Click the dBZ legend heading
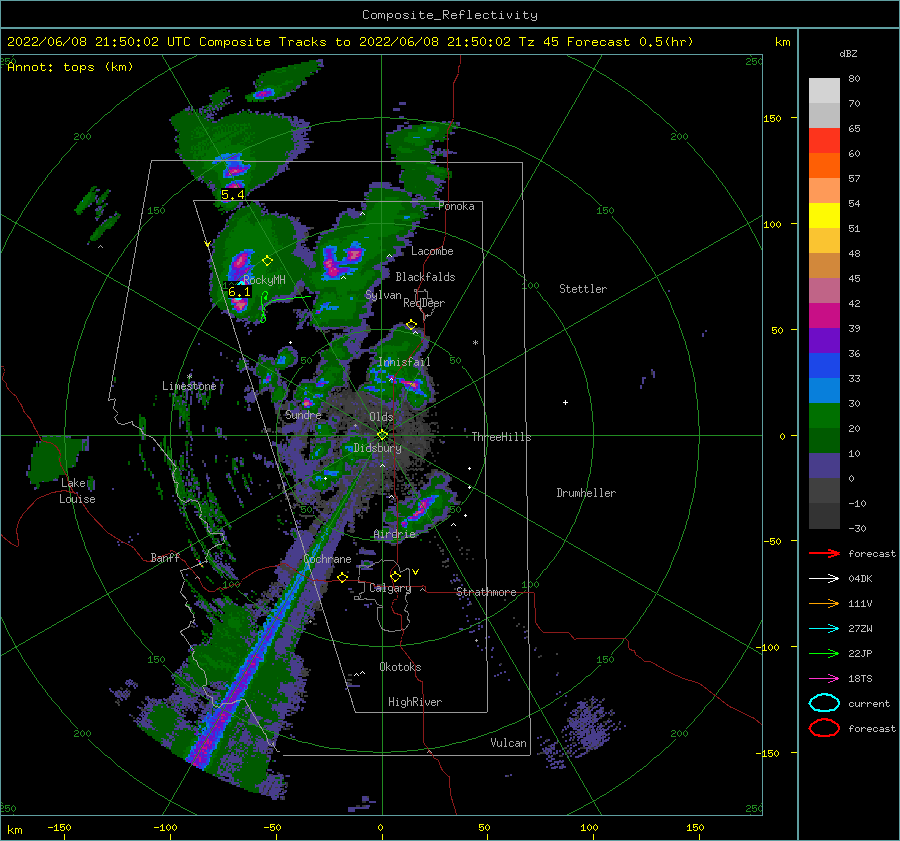Image resolution: width=900 pixels, height=841 pixels. [848, 54]
